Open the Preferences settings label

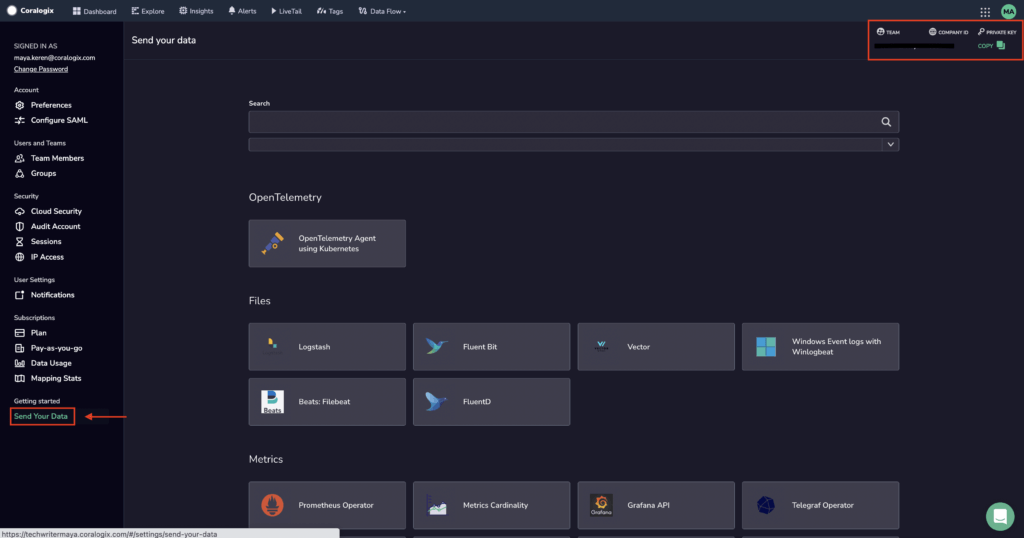click(51, 105)
